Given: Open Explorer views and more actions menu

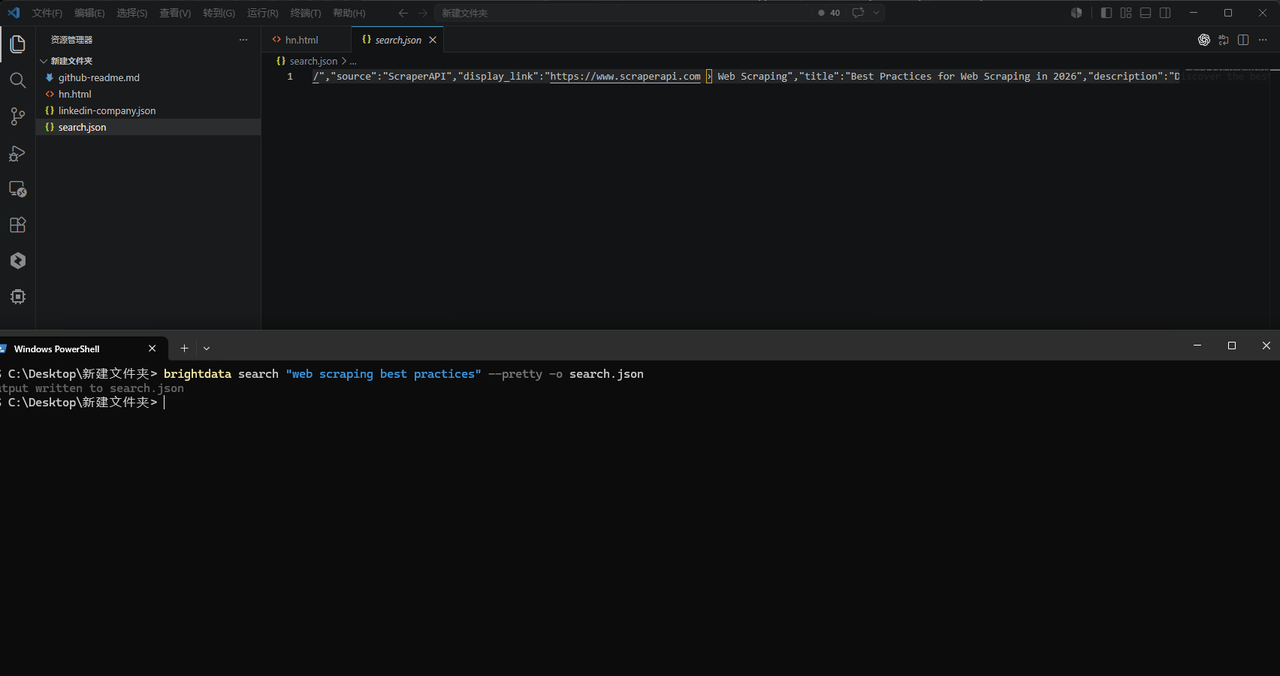Looking at the screenshot, I should pos(243,40).
